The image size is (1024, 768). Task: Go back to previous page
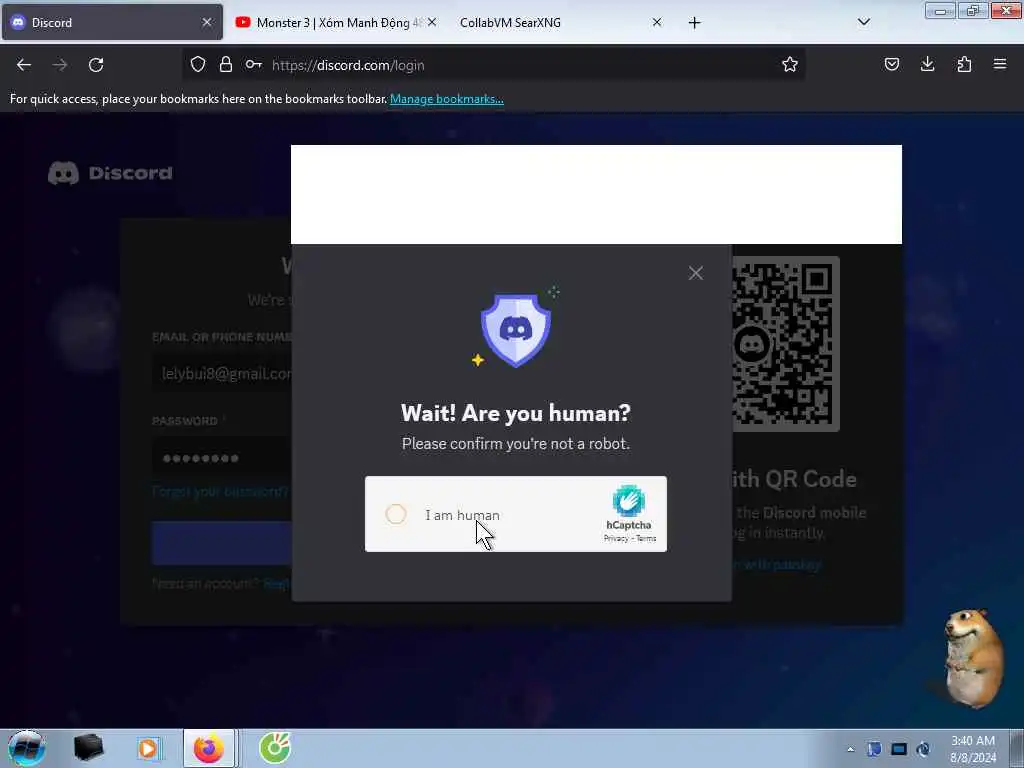point(24,65)
